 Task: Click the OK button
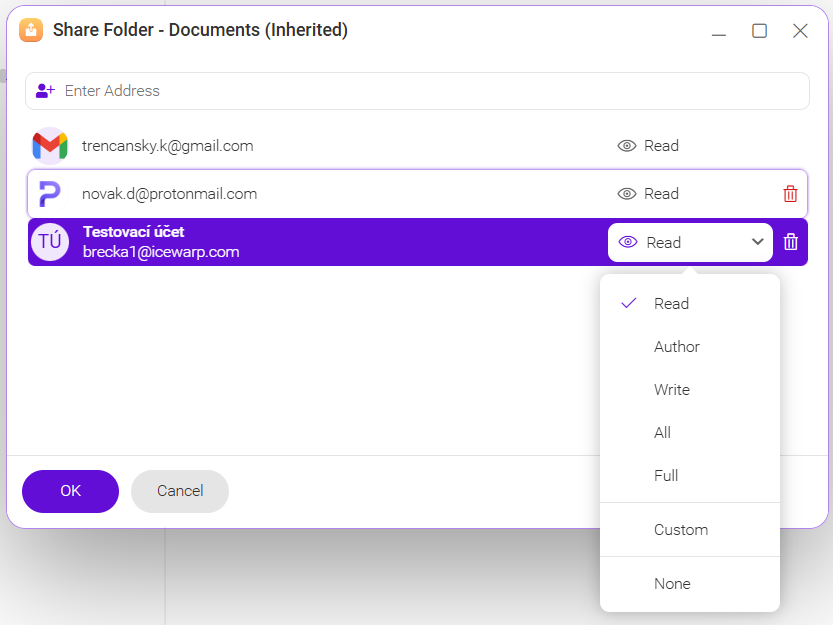(x=70, y=491)
